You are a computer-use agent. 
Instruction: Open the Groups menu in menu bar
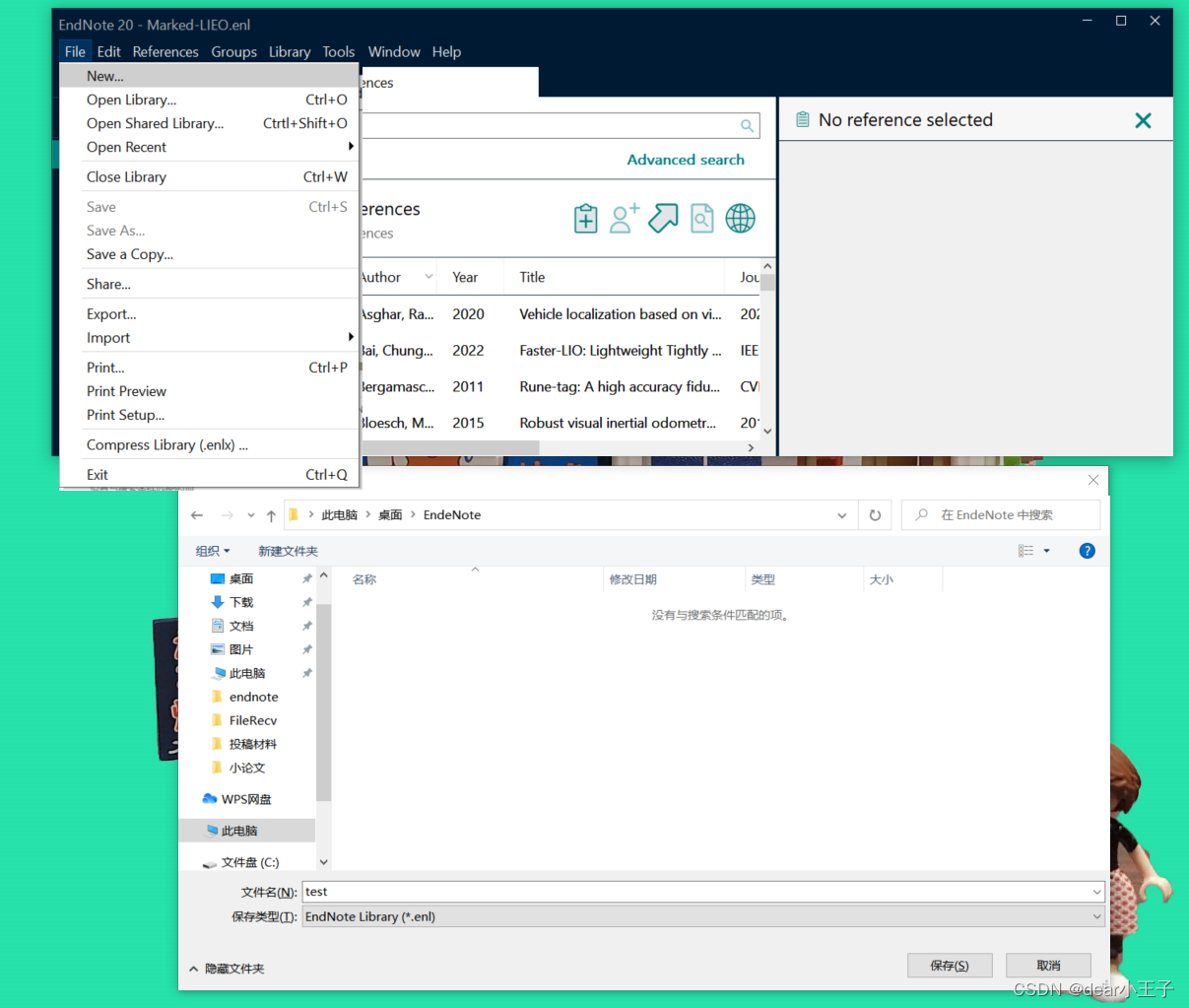click(x=233, y=51)
